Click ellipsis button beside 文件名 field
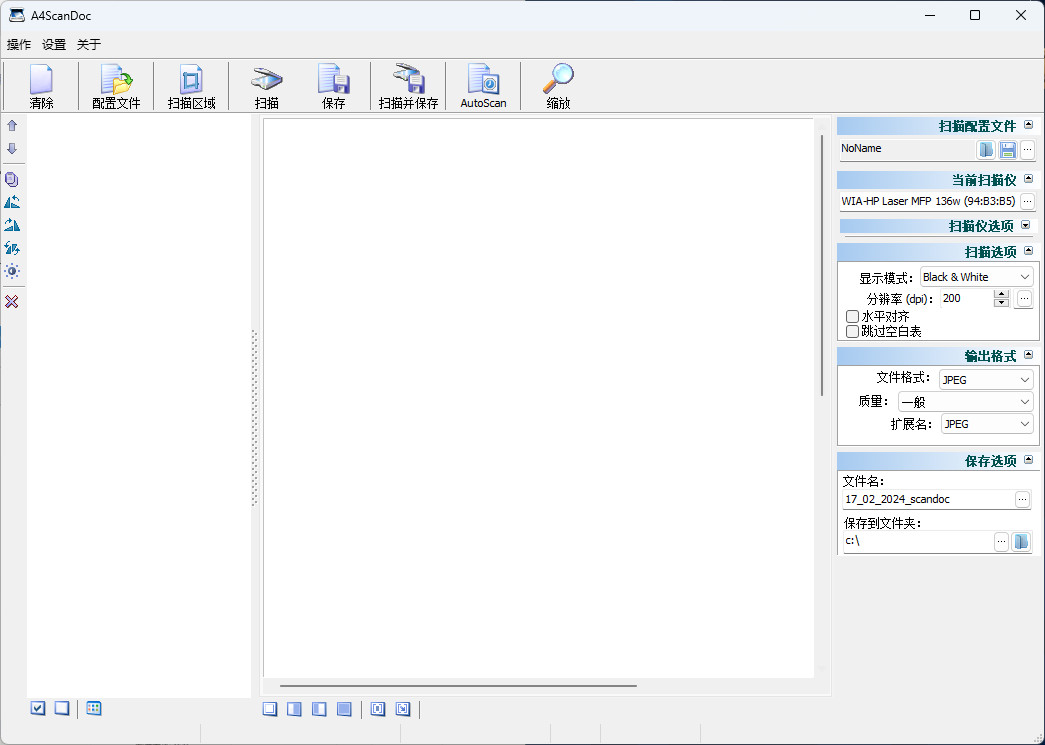 [x=1022, y=500]
